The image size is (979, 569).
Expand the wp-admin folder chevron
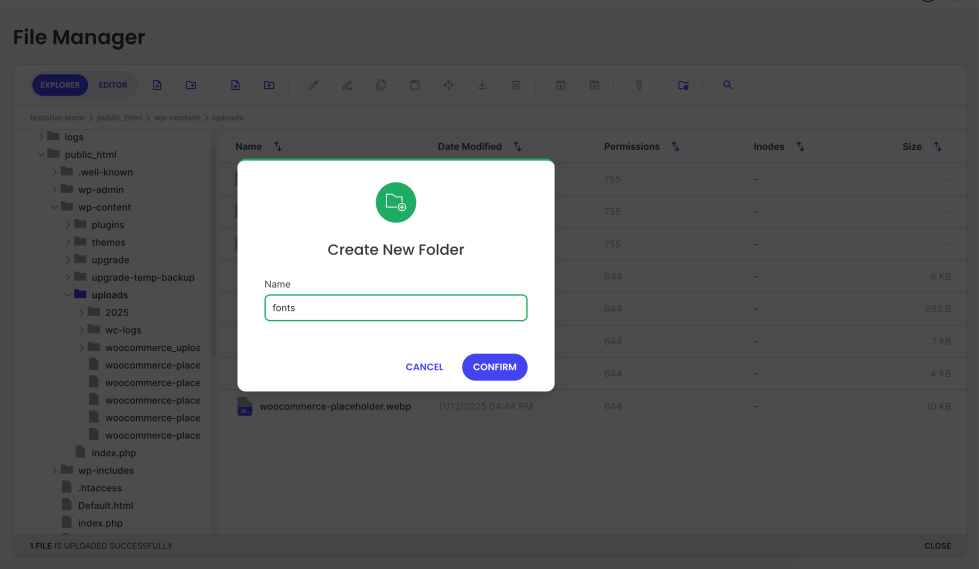[55, 189]
